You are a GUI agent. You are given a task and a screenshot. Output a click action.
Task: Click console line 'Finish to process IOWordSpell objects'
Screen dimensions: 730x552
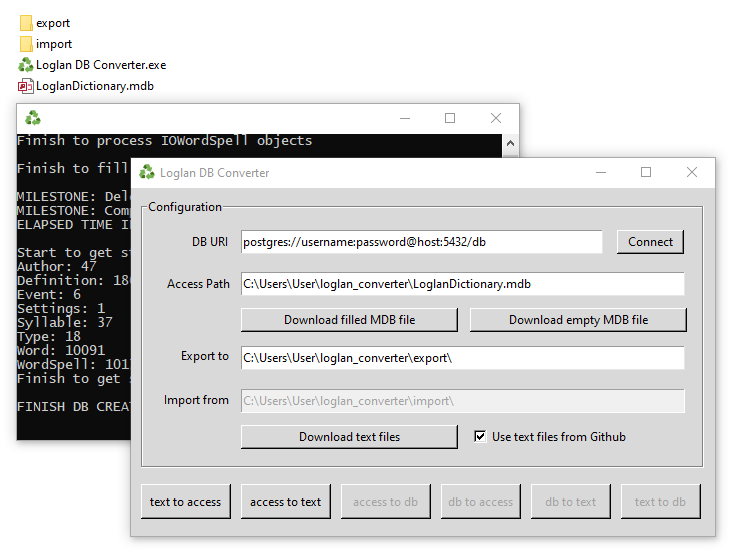[164, 141]
